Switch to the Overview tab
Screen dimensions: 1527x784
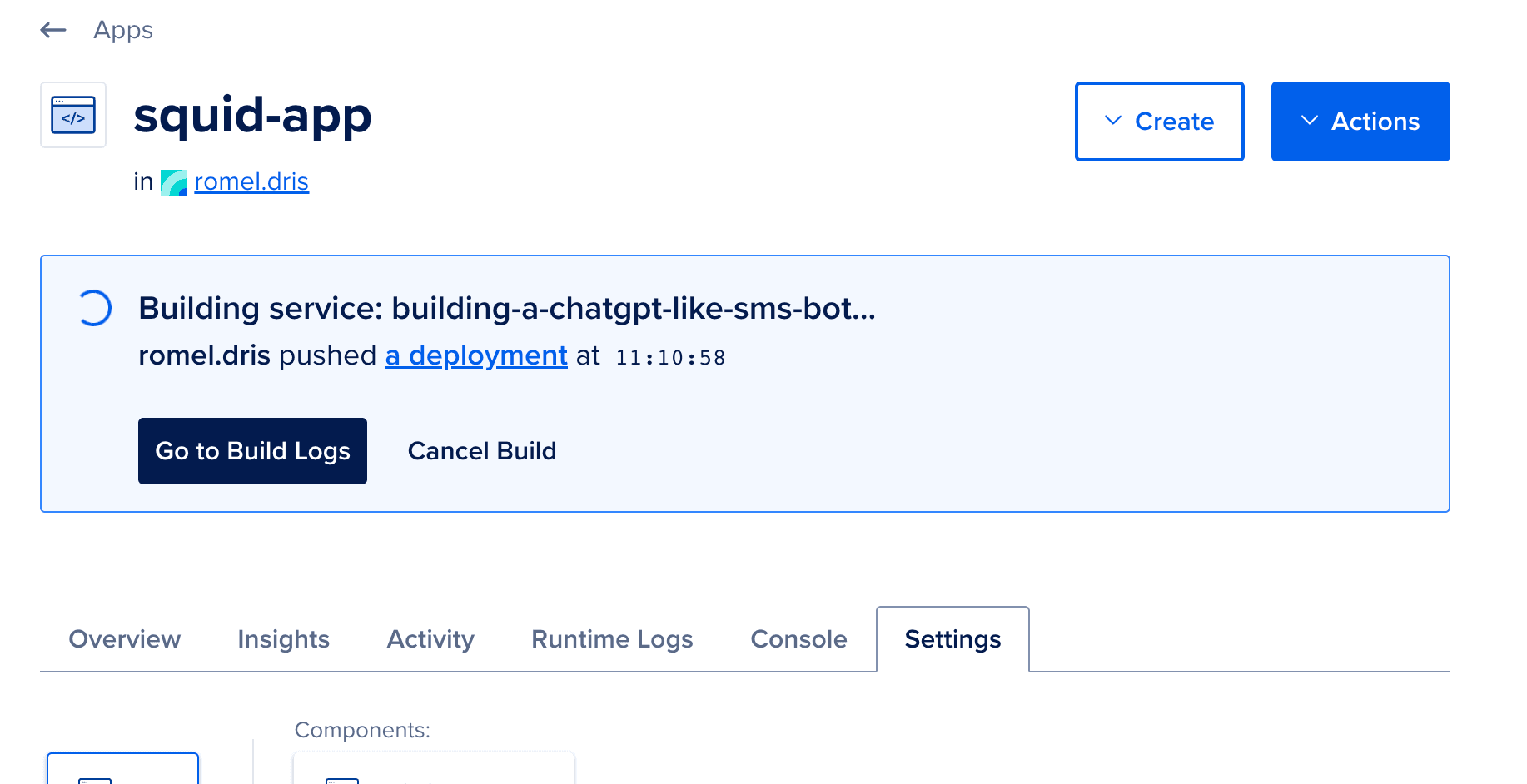pyautogui.click(x=125, y=639)
